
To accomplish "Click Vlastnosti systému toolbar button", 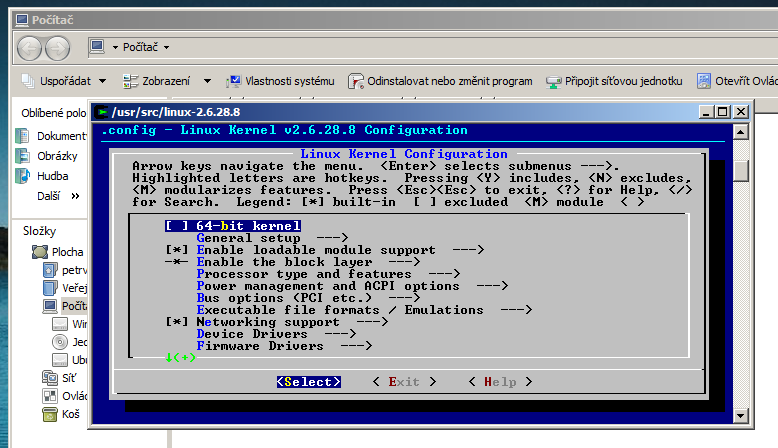I will click(x=280, y=81).
